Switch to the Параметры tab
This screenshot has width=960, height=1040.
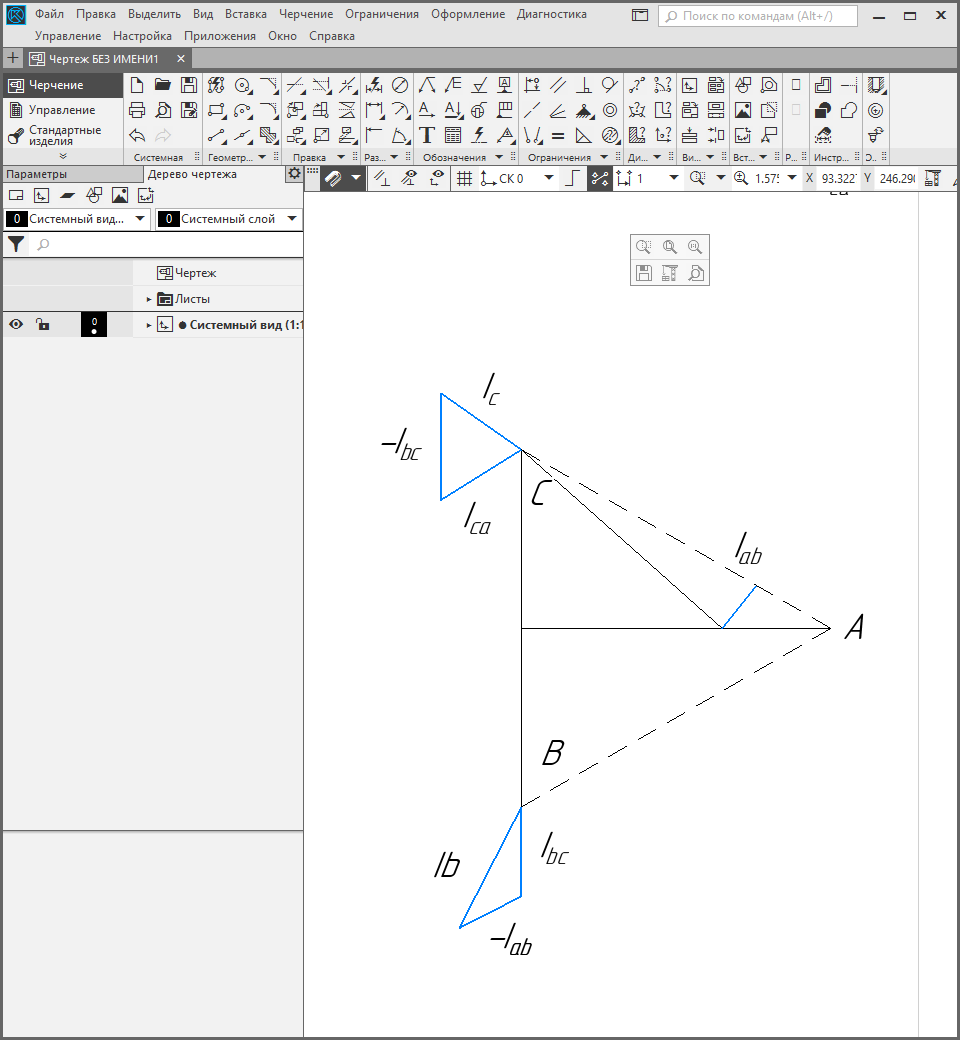click(x=36, y=174)
